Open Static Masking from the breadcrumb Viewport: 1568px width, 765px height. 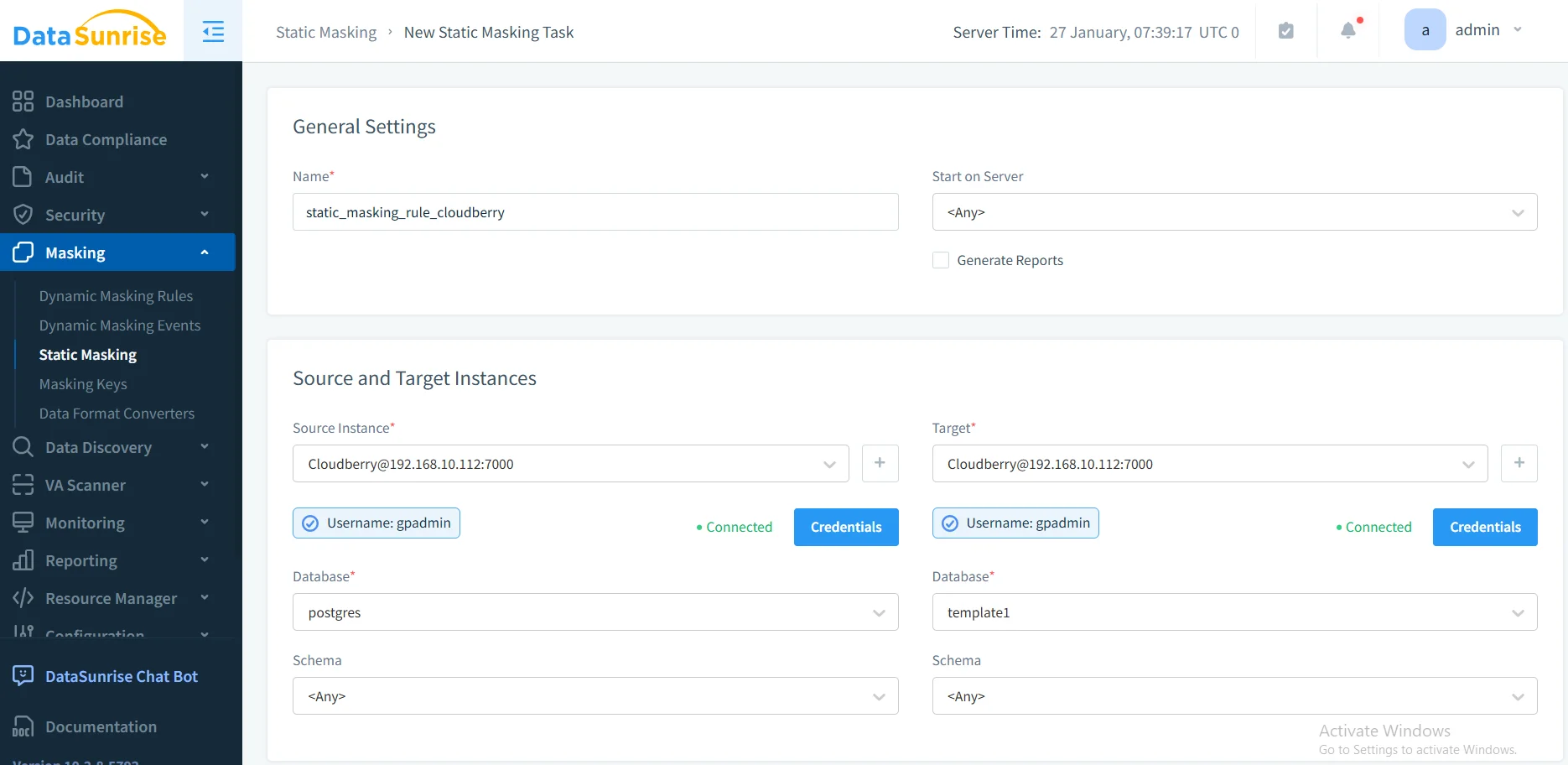326,32
